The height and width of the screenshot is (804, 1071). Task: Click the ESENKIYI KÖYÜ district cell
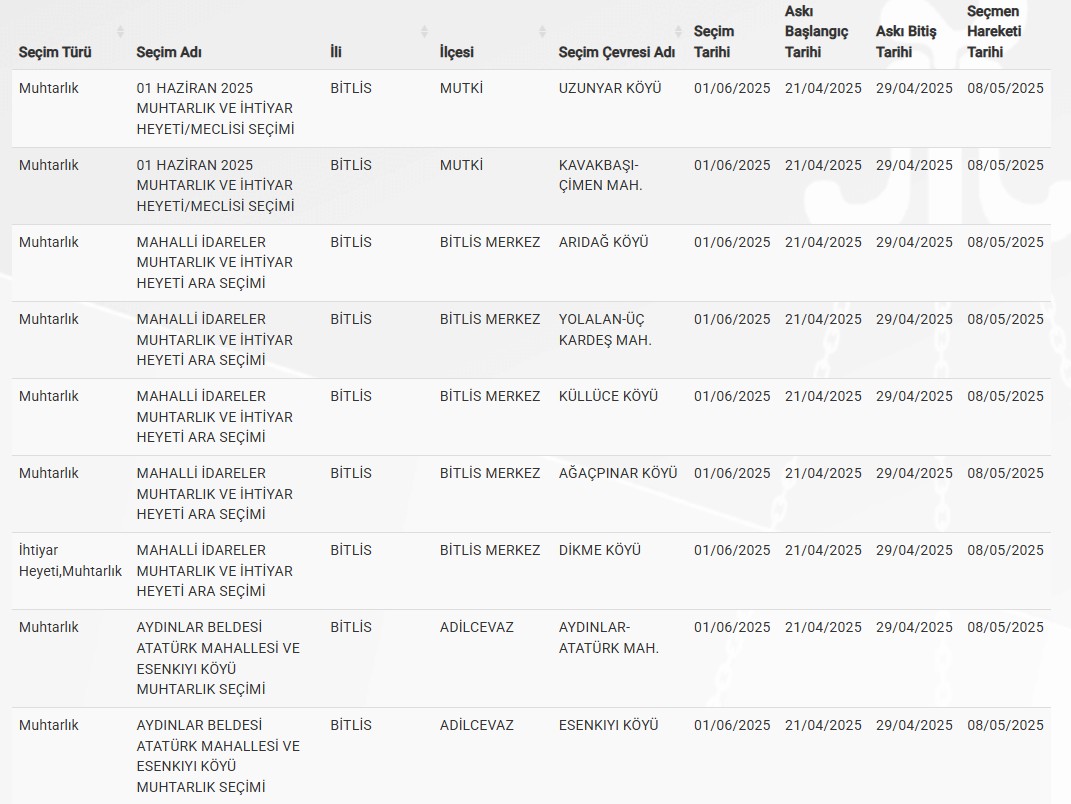608,725
